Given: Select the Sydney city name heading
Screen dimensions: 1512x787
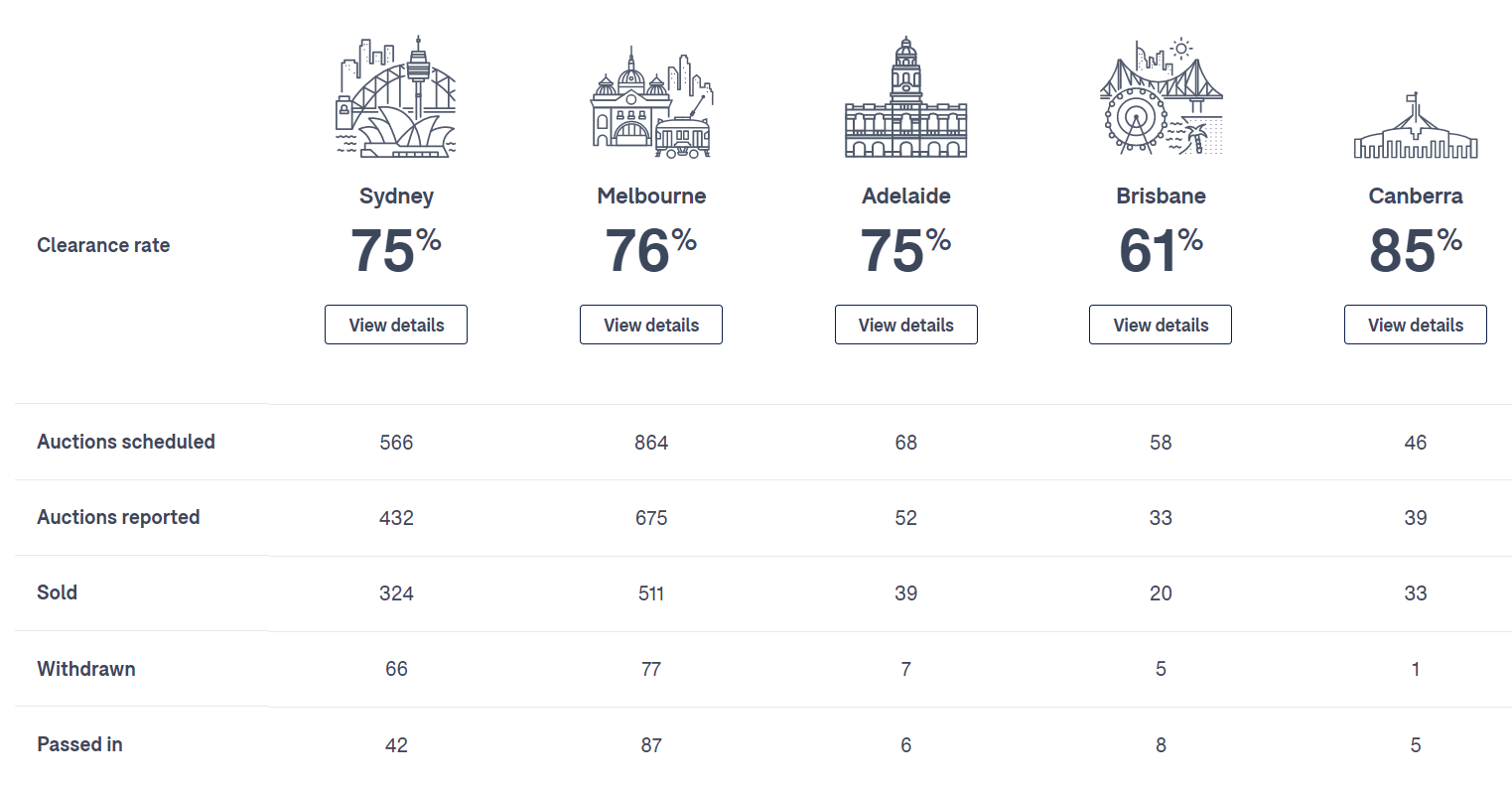Looking at the screenshot, I should click(396, 196).
